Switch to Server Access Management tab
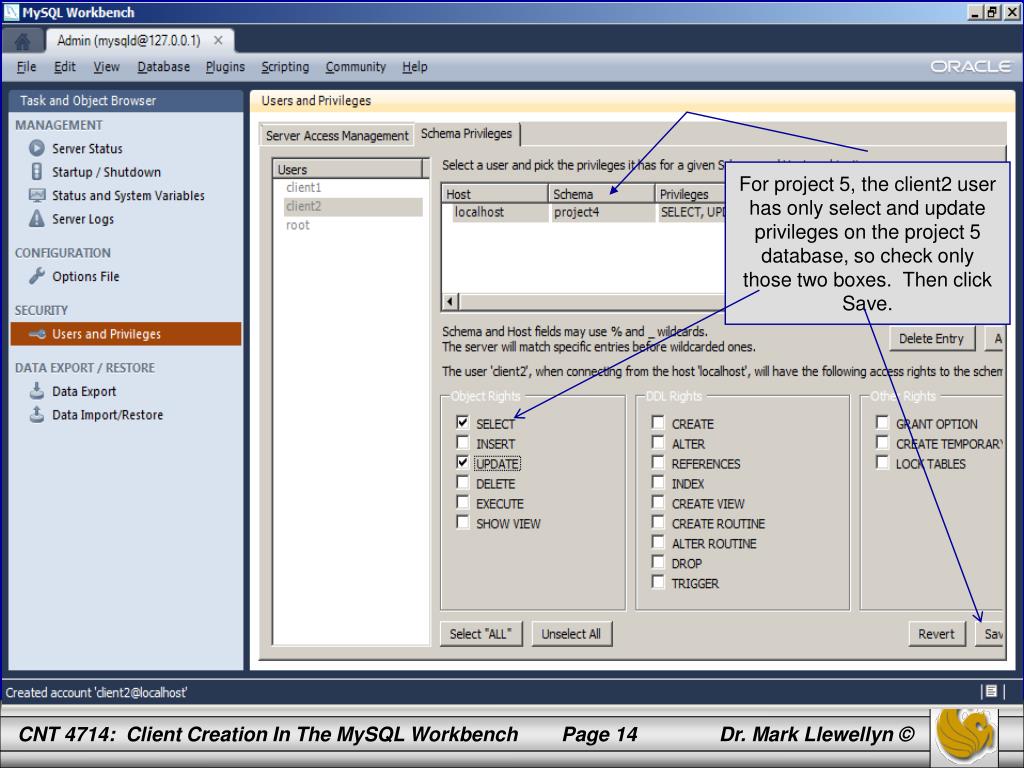 click(337, 135)
